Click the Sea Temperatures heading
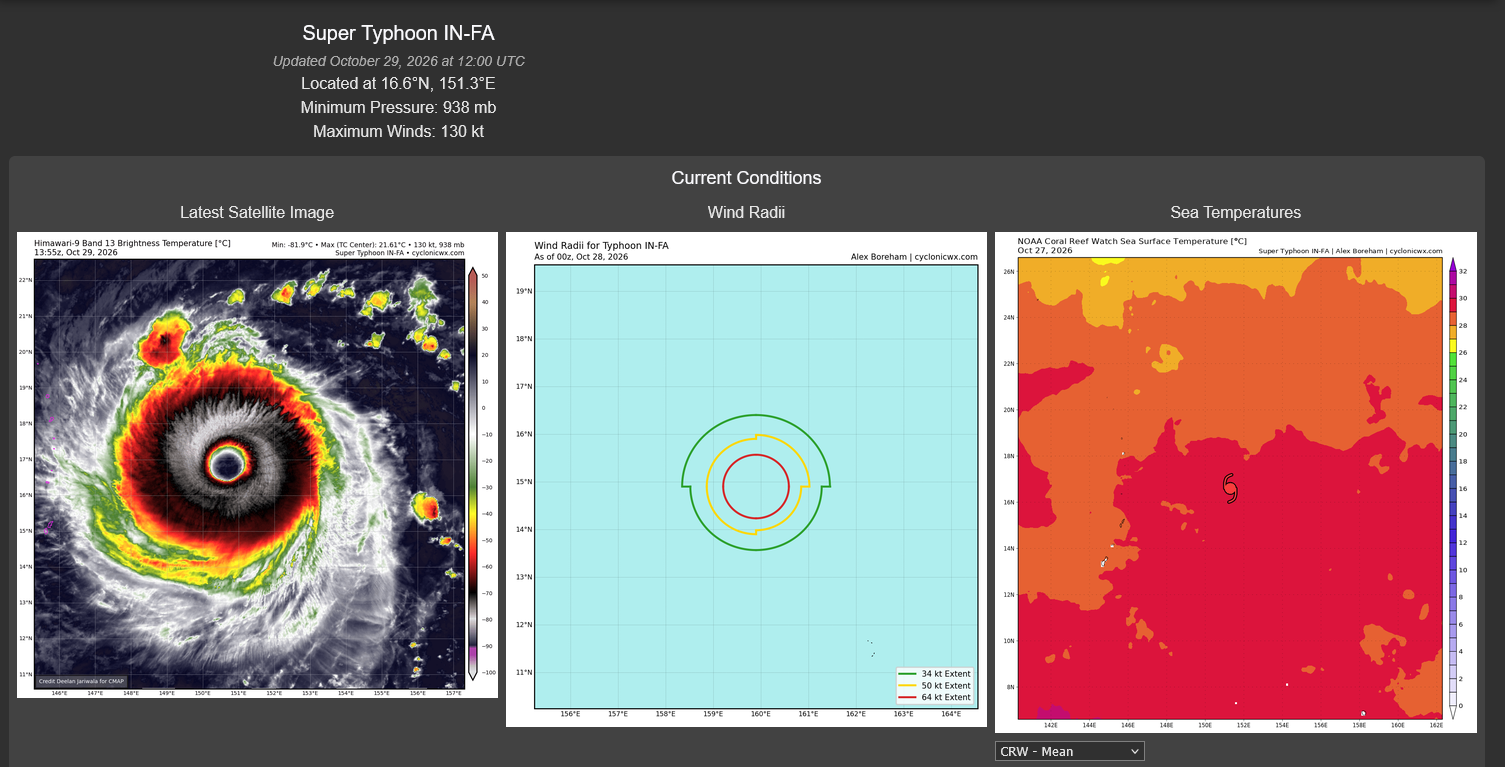The width and height of the screenshot is (1505, 767). pyautogui.click(x=1235, y=213)
